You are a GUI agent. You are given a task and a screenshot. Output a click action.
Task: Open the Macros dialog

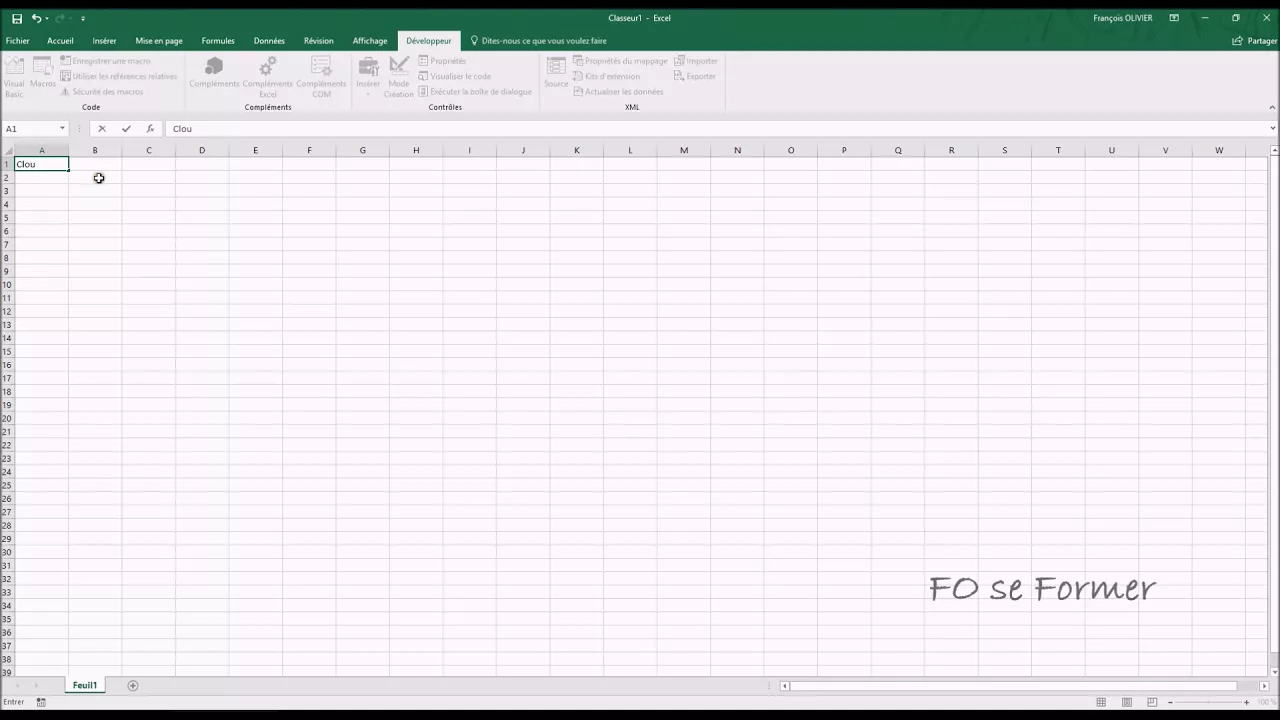click(x=43, y=73)
